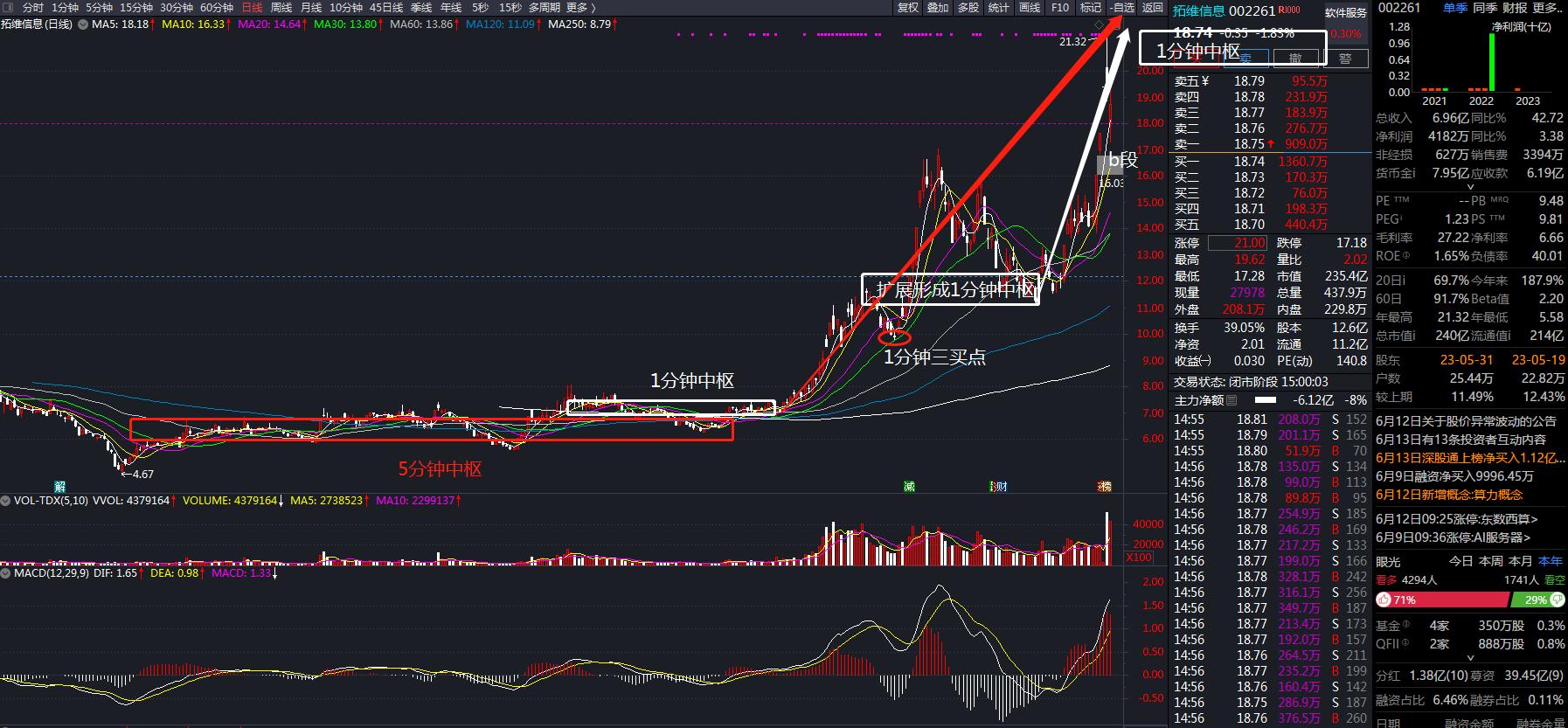Click the info icon next to ROE
This screenshot has height=728, width=1568.
(x=1406, y=256)
